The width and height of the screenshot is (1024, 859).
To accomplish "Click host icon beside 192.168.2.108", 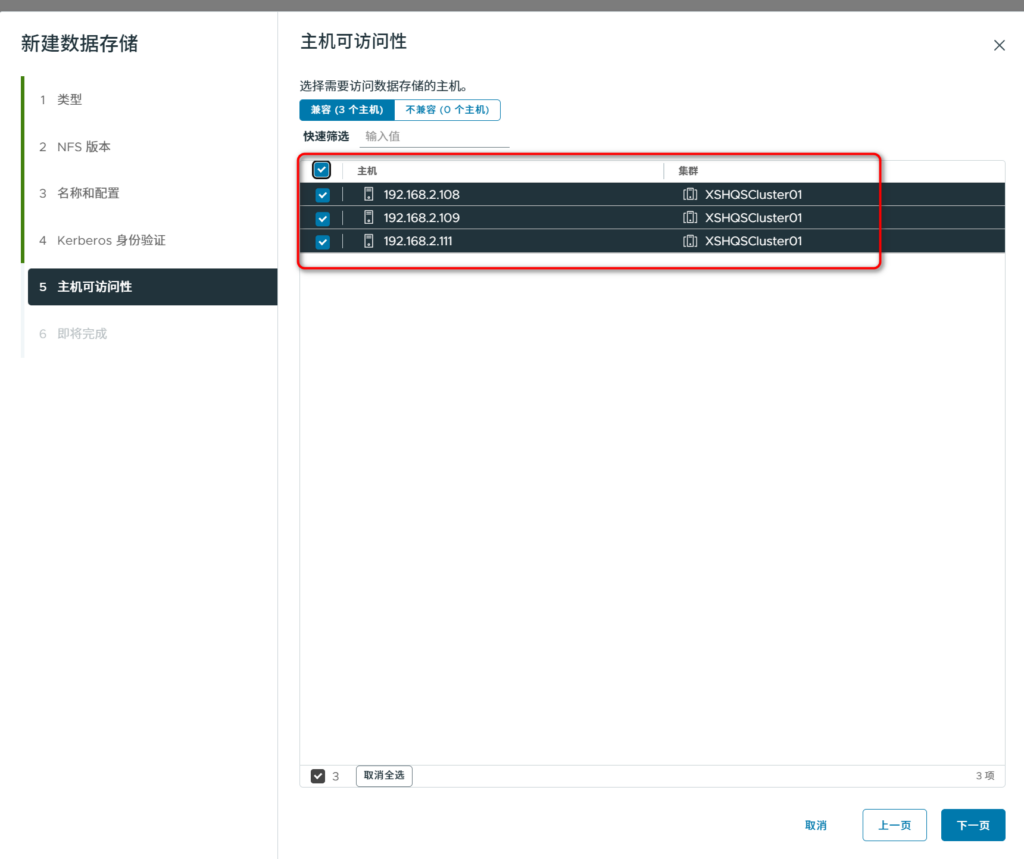I will pyautogui.click(x=368, y=195).
